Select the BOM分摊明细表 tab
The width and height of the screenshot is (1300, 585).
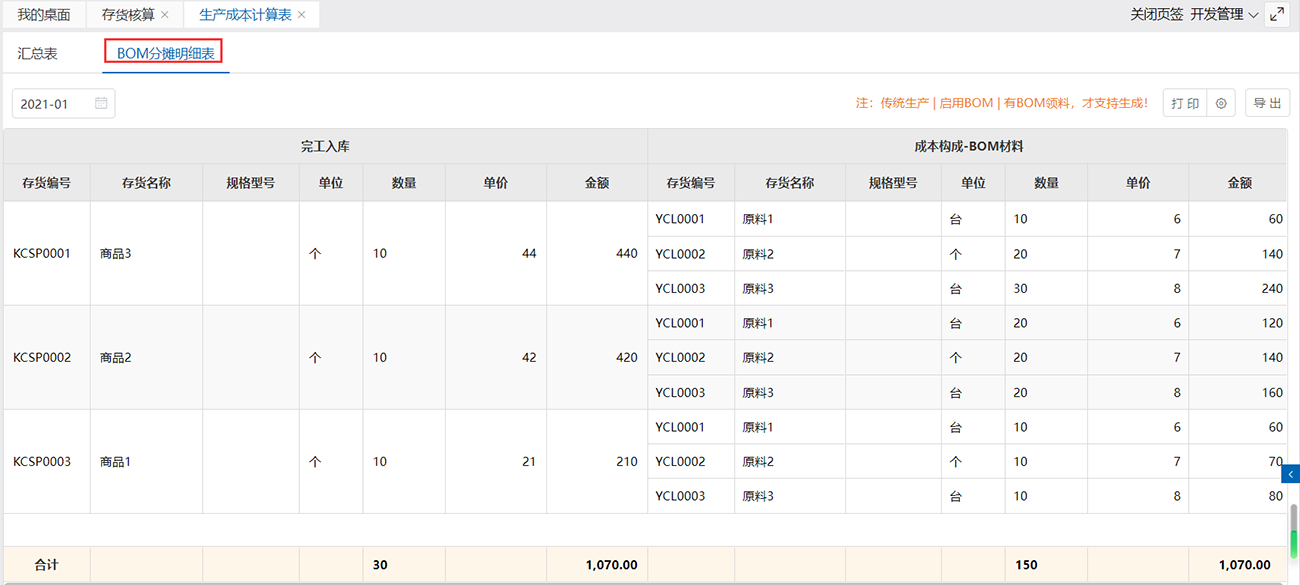click(x=165, y=54)
